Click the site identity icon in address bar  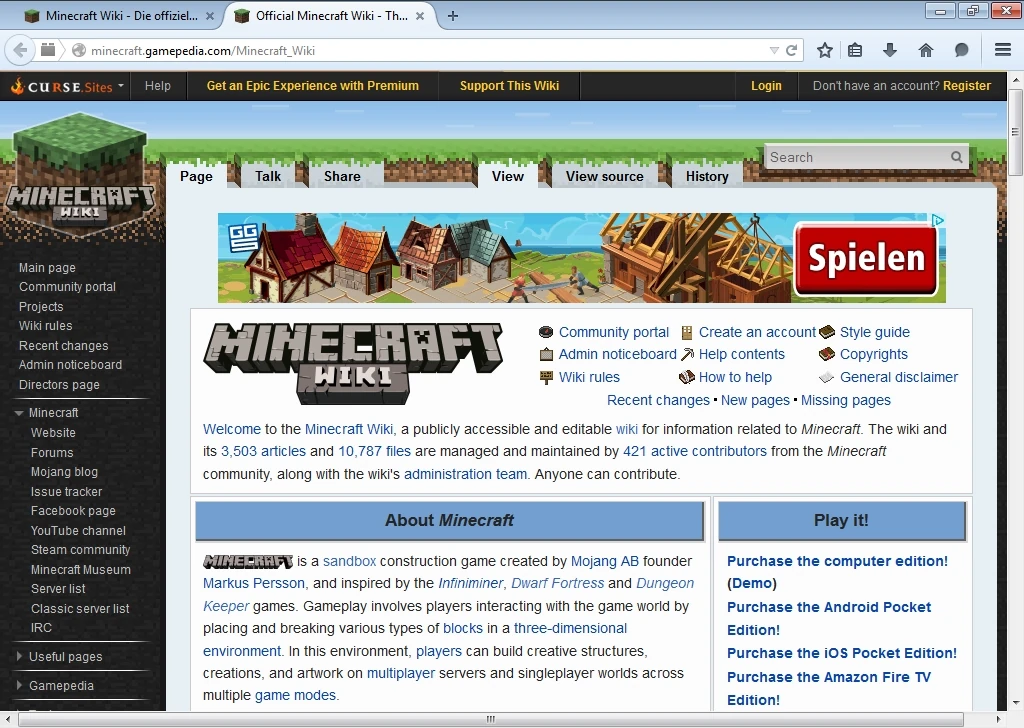pyautogui.click(x=79, y=50)
